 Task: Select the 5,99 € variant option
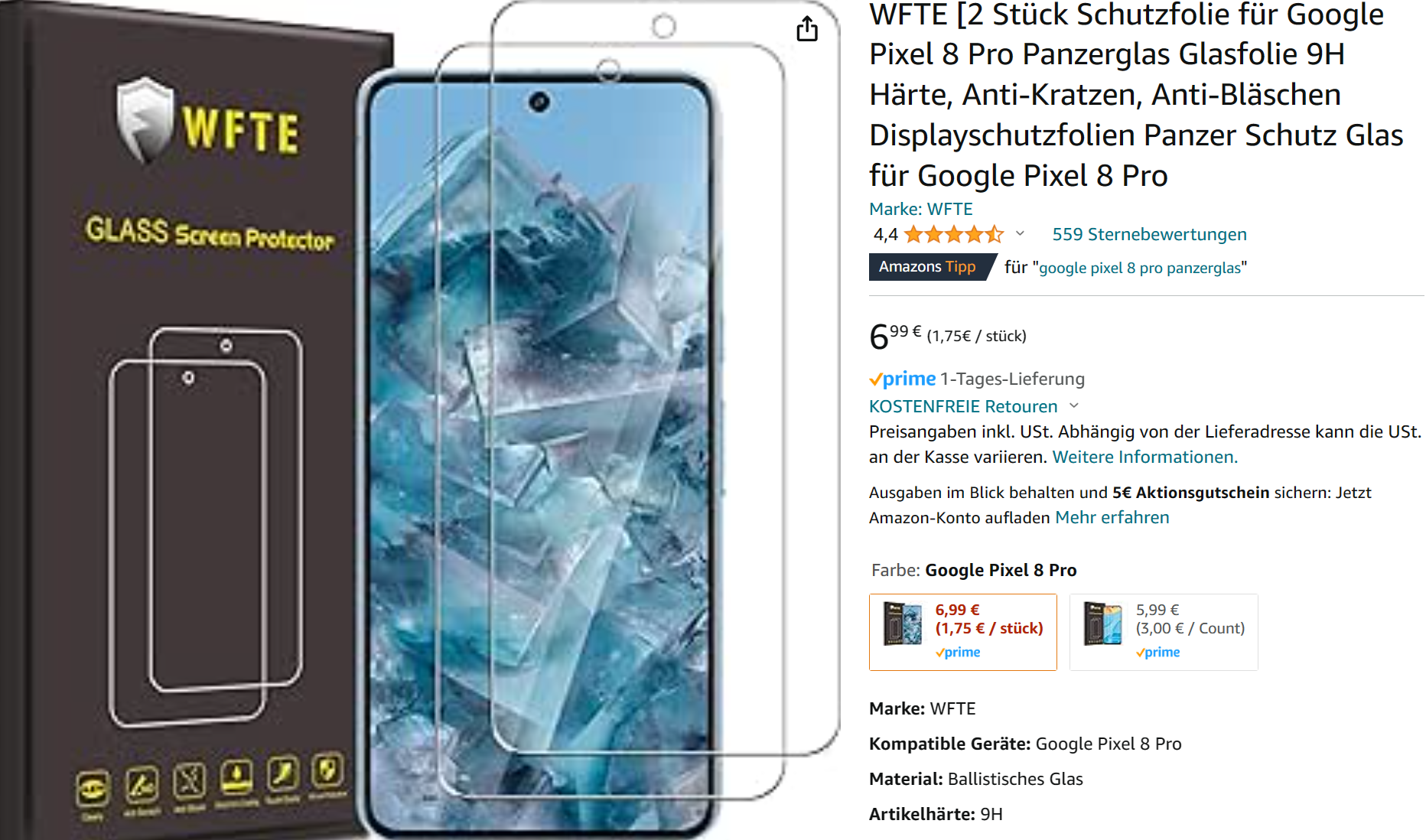click(x=1164, y=632)
